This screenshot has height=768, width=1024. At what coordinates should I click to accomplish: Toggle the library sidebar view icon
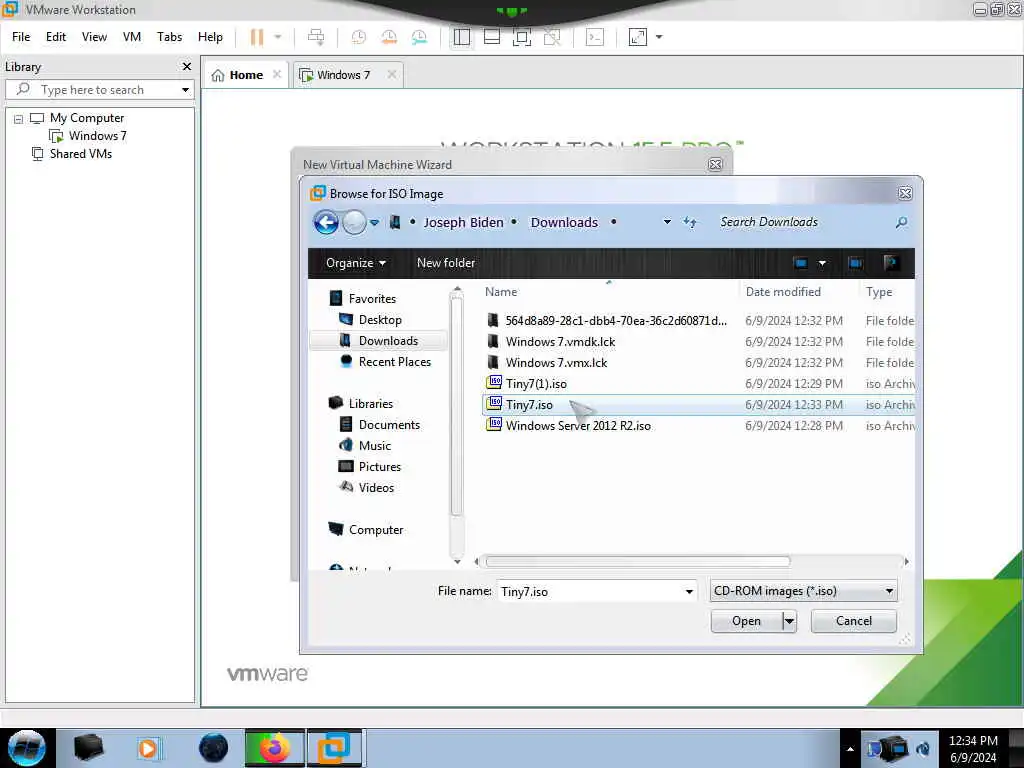click(x=462, y=37)
